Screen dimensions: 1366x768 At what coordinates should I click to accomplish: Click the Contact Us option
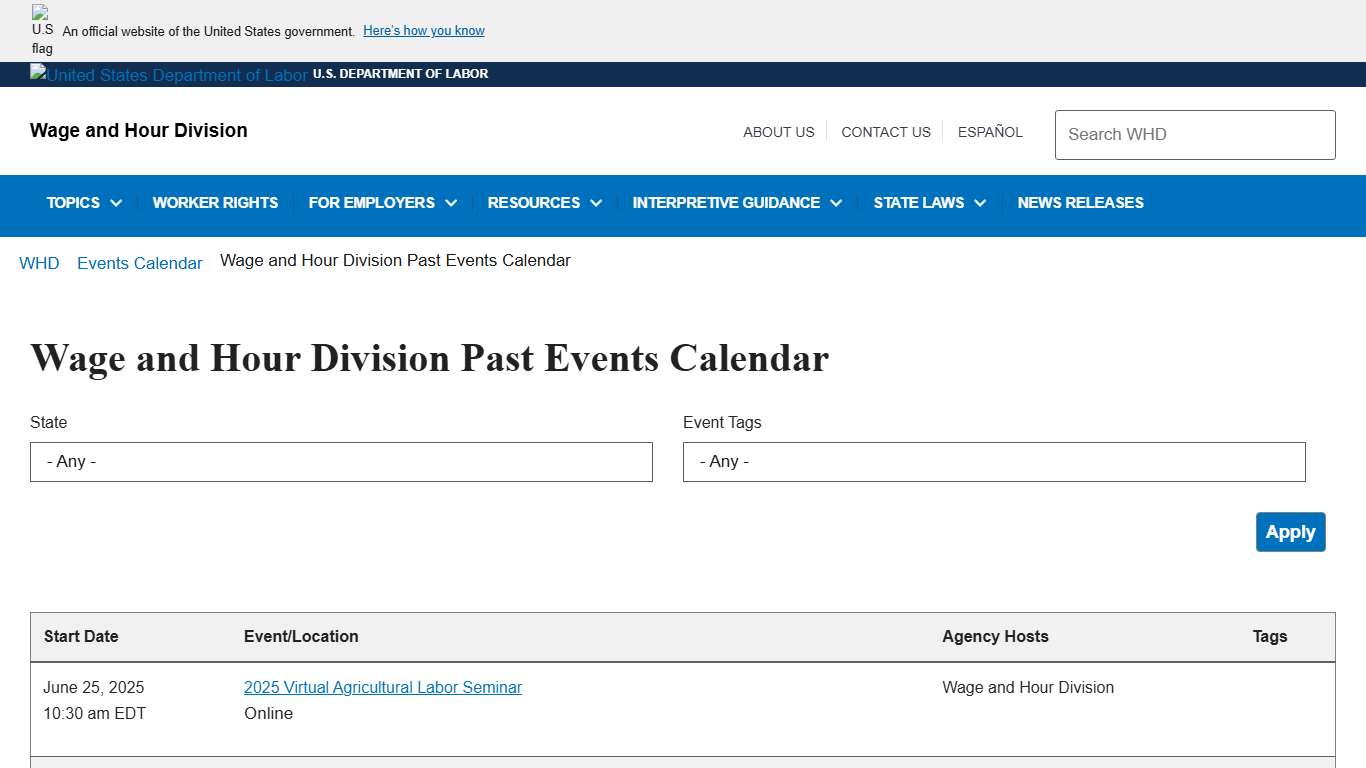pos(885,132)
